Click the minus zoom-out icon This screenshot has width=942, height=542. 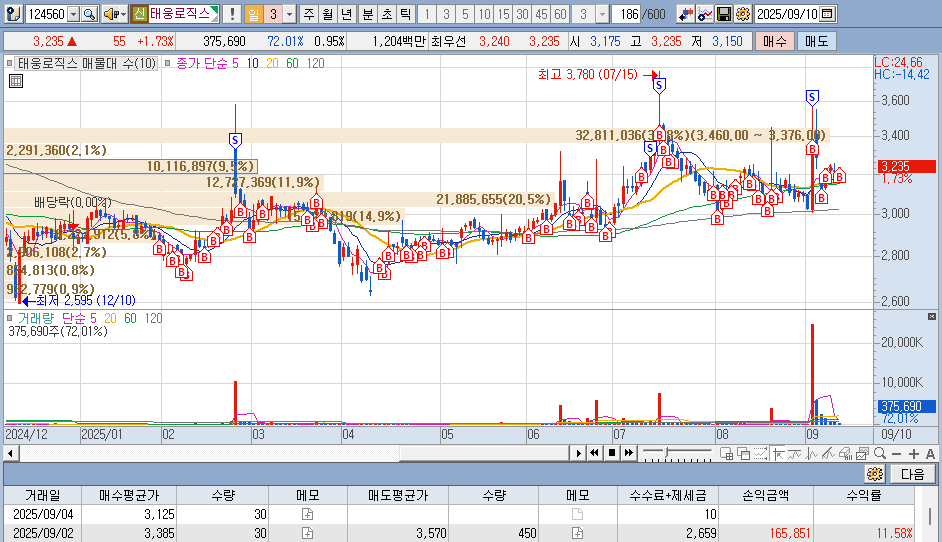(897, 454)
